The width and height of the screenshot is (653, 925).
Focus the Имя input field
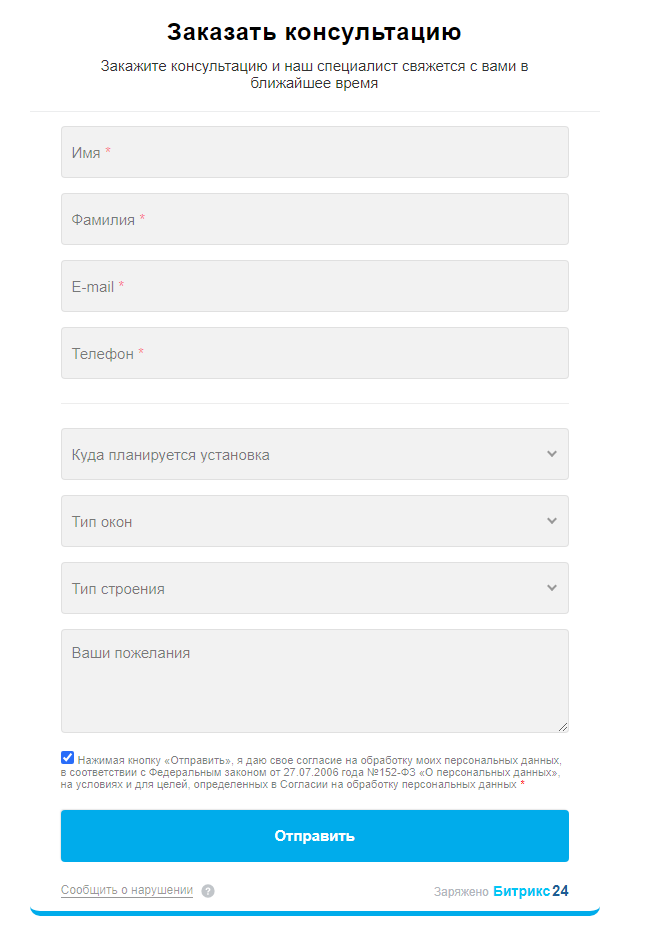click(x=314, y=152)
